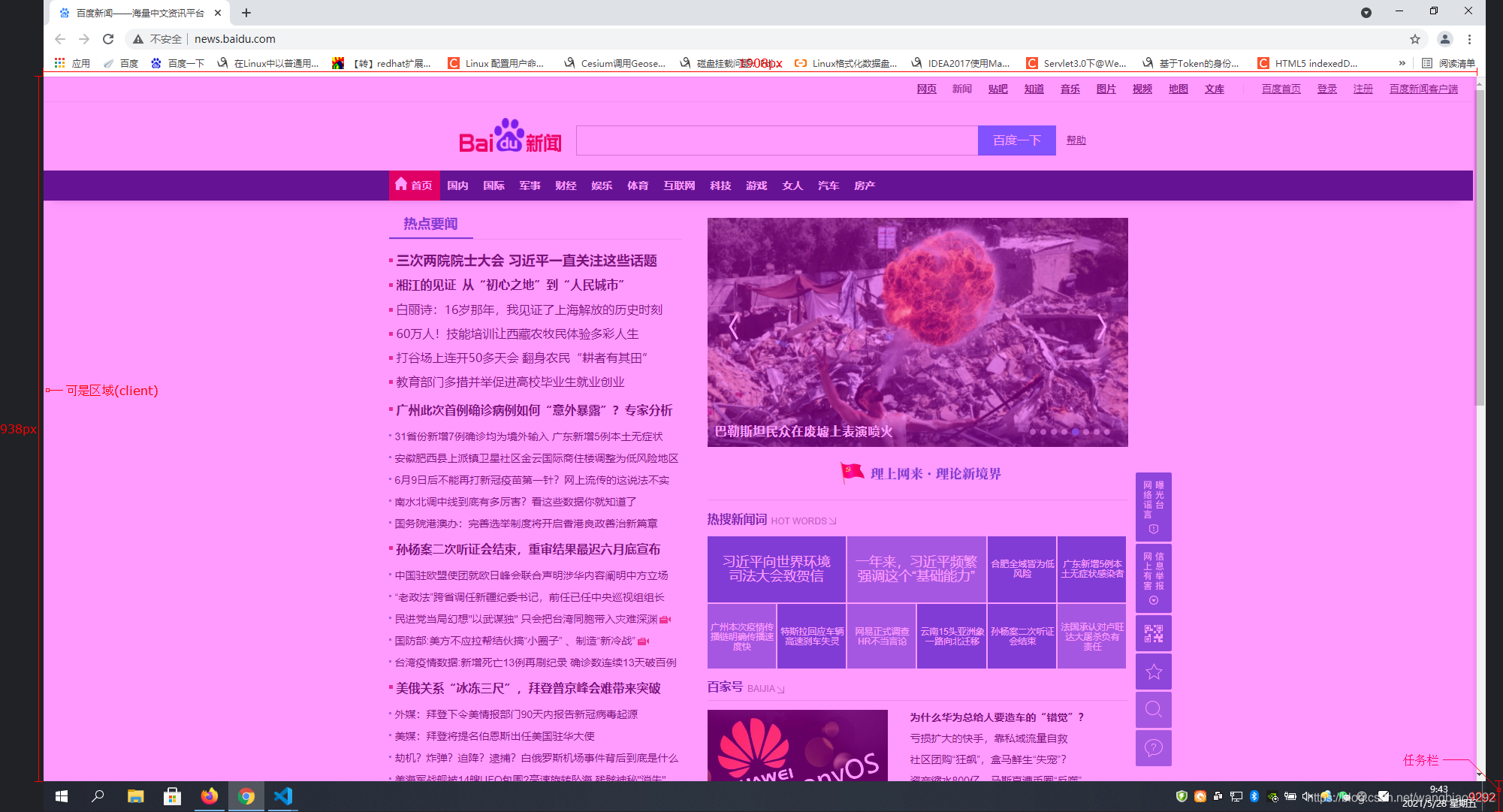The image size is (1503, 812).
Task: Close the 百度新闻 browser tab
Action: [x=218, y=13]
